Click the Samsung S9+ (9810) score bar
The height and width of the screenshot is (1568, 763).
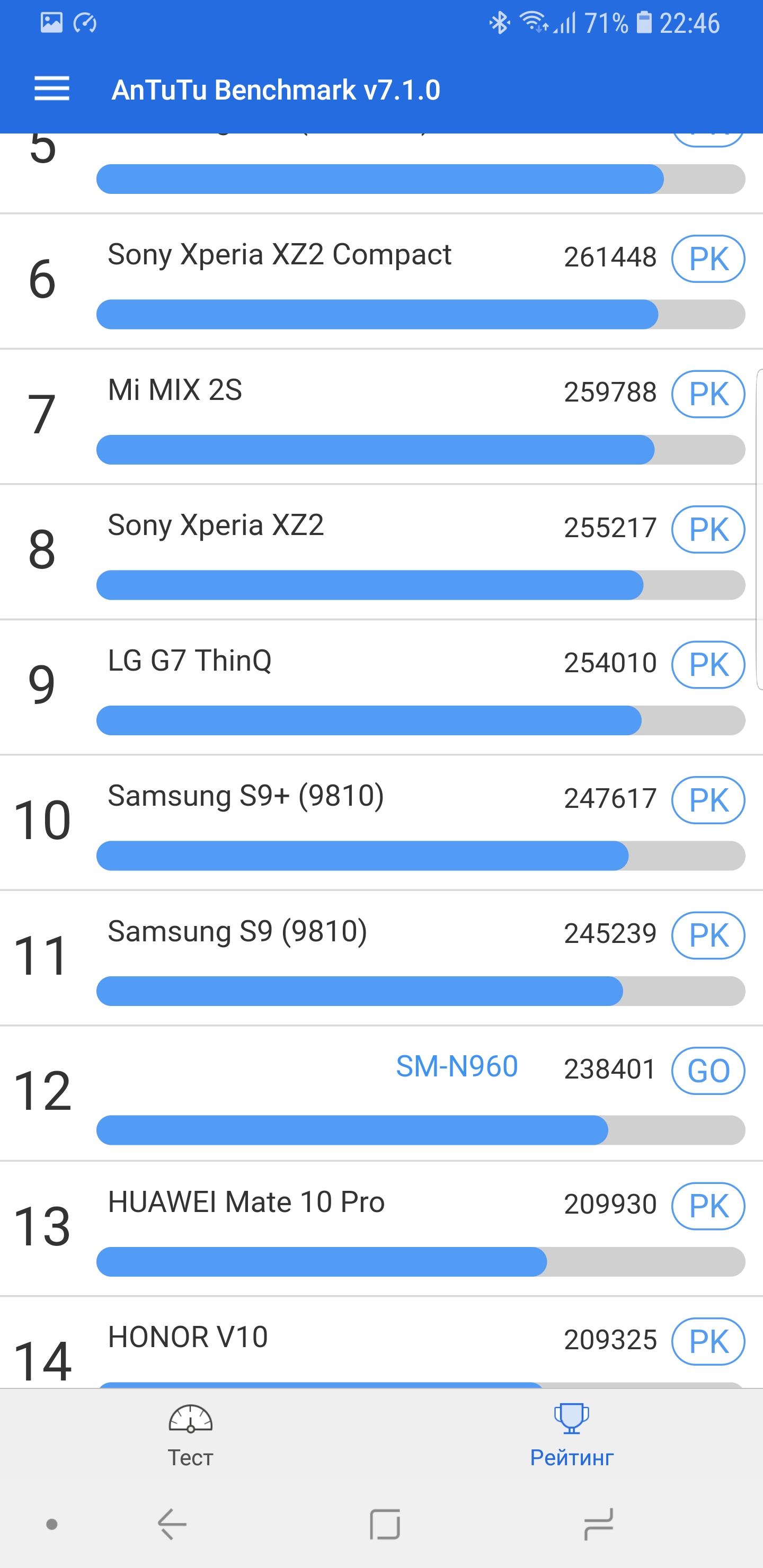pyautogui.click(x=420, y=856)
